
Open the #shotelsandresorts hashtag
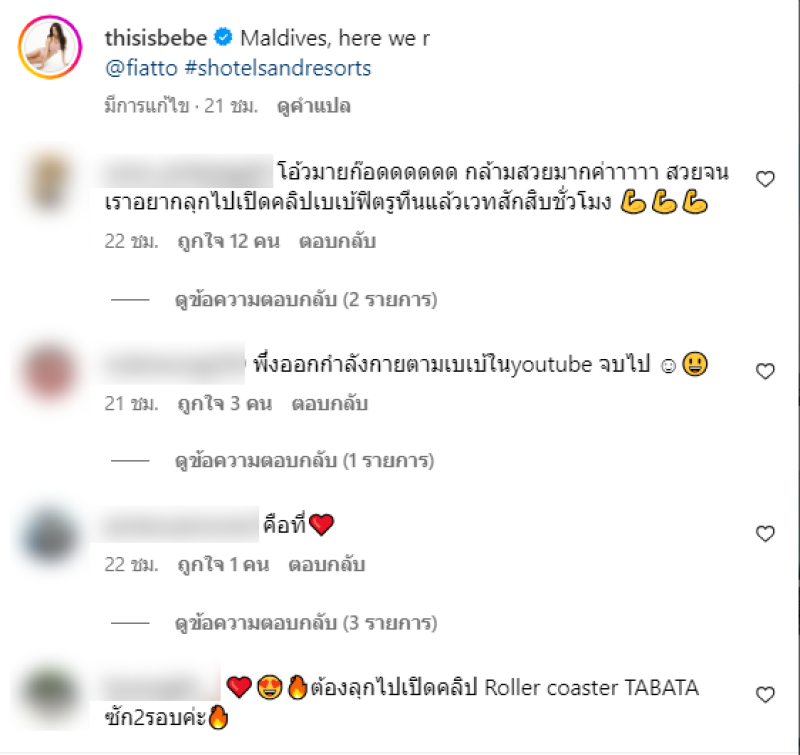pos(278,68)
